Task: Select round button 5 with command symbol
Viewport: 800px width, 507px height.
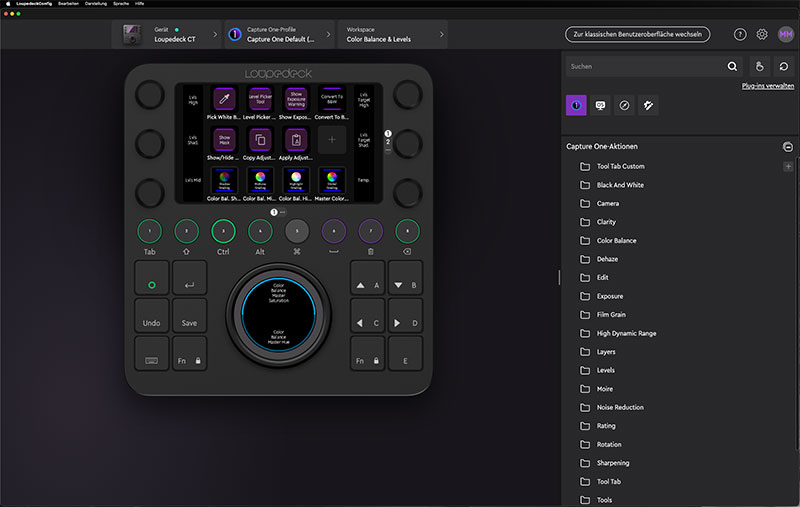Action: (297, 231)
